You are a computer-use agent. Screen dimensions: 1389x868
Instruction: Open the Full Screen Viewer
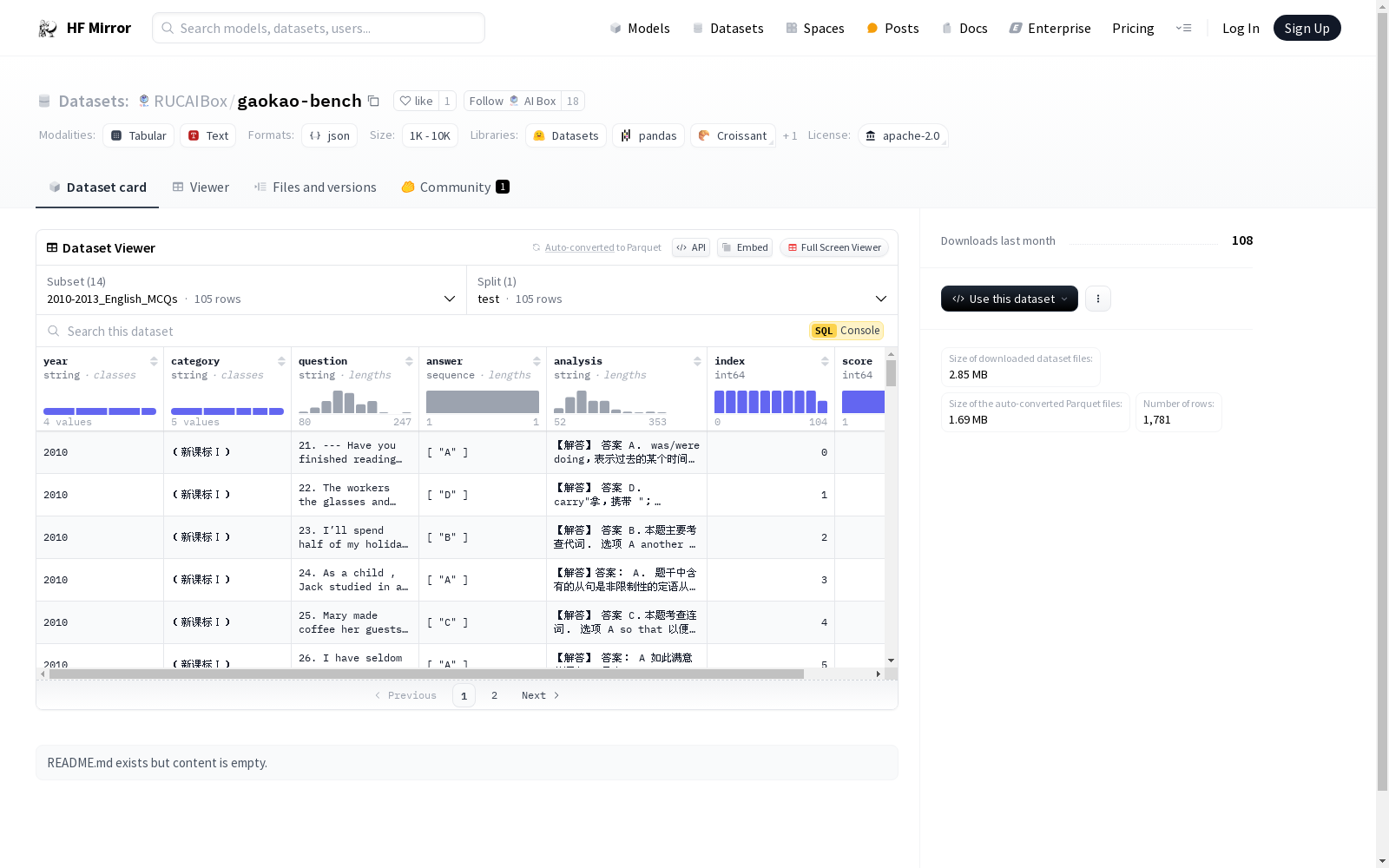coord(833,247)
